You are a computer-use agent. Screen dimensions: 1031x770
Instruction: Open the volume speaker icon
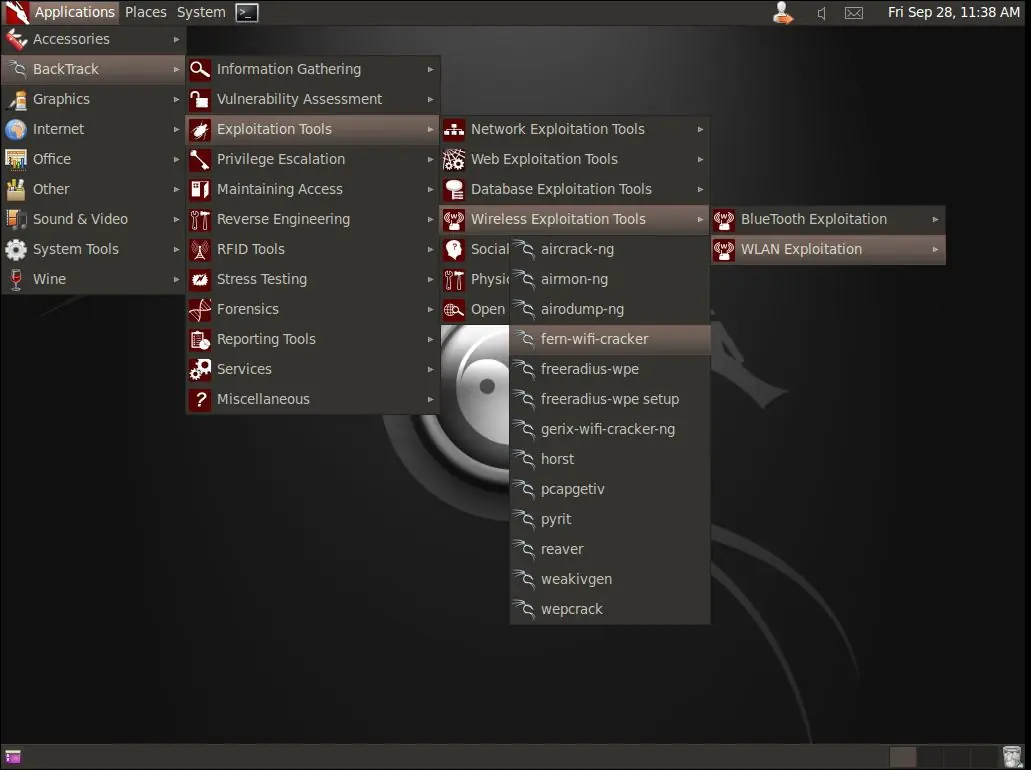821,13
